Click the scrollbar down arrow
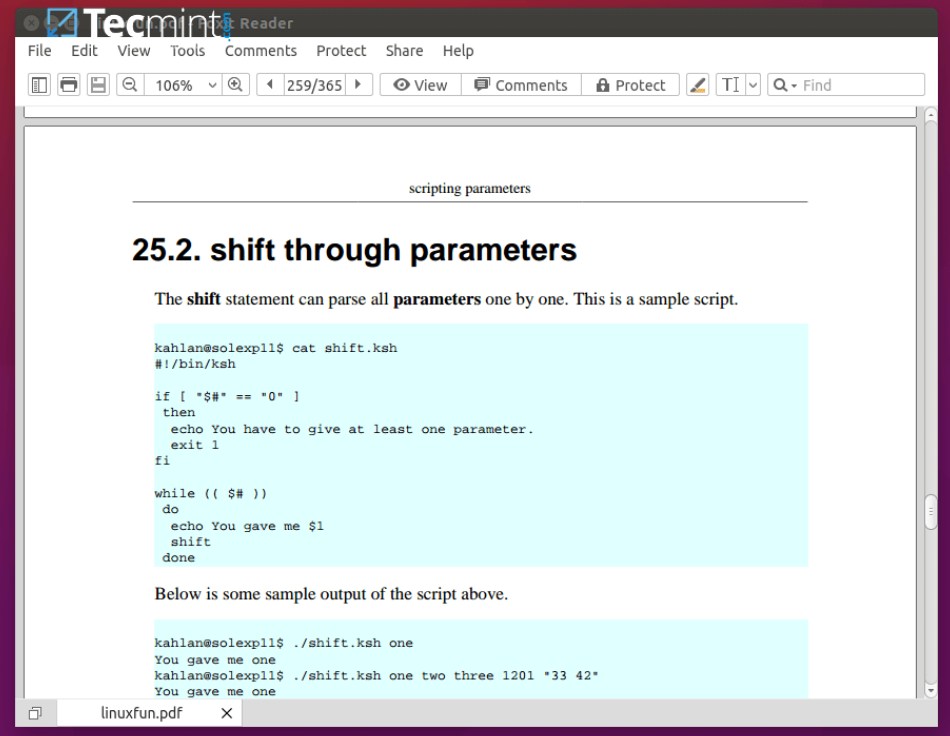 pos(931,691)
